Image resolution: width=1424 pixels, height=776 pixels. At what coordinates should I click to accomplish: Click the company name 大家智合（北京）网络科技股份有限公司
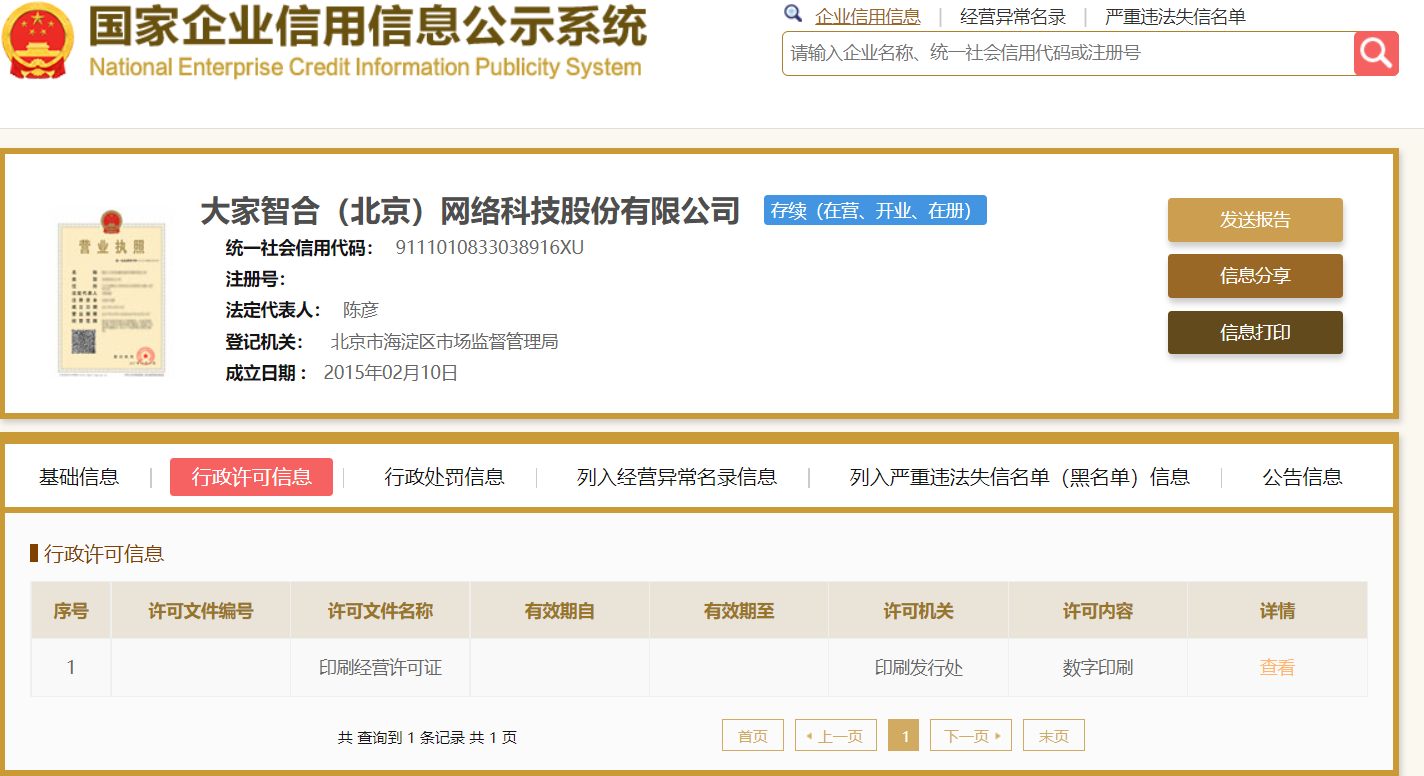(470, 211)
